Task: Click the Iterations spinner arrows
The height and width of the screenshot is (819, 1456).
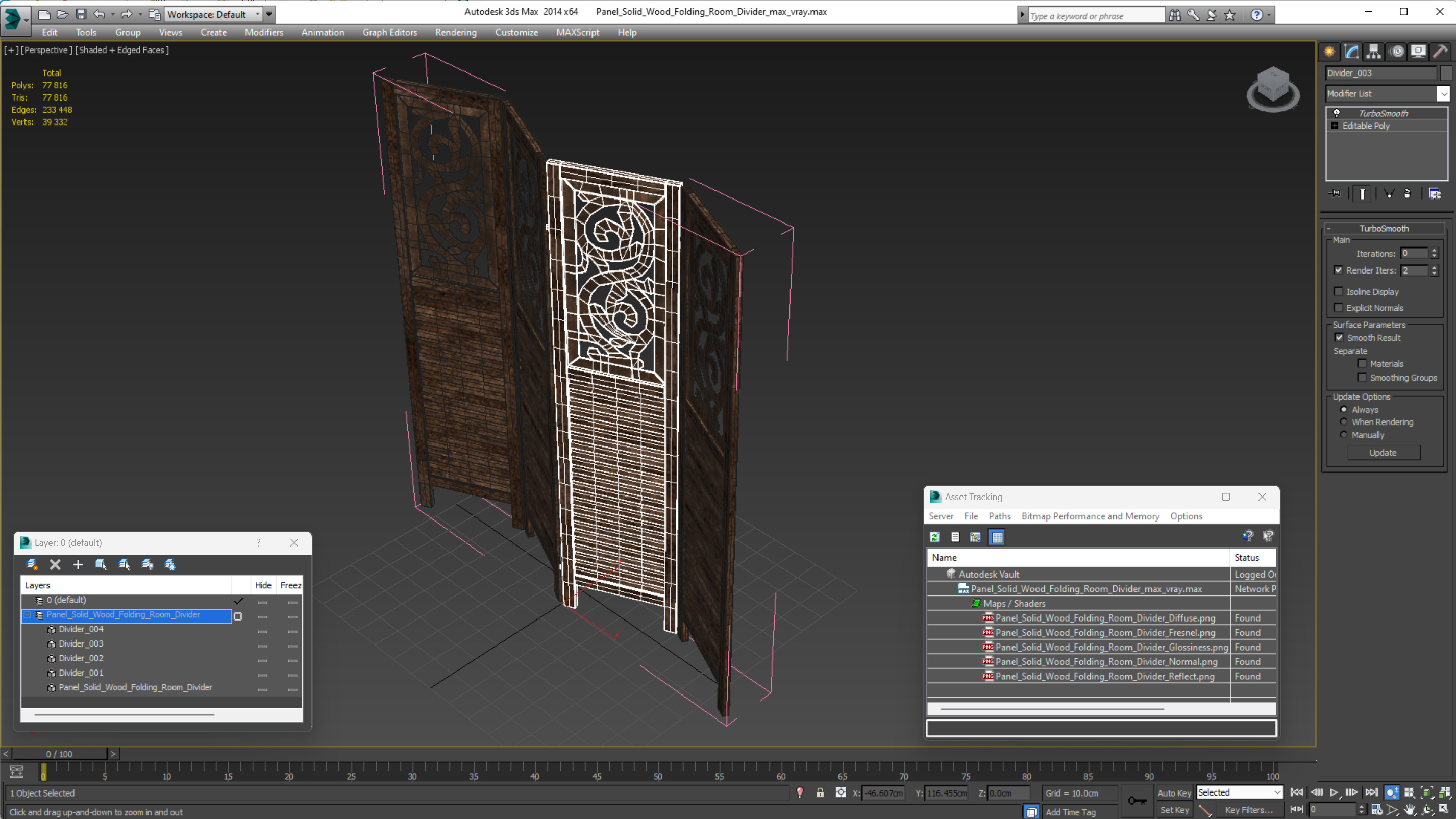Action: [x=1434, y=253]
